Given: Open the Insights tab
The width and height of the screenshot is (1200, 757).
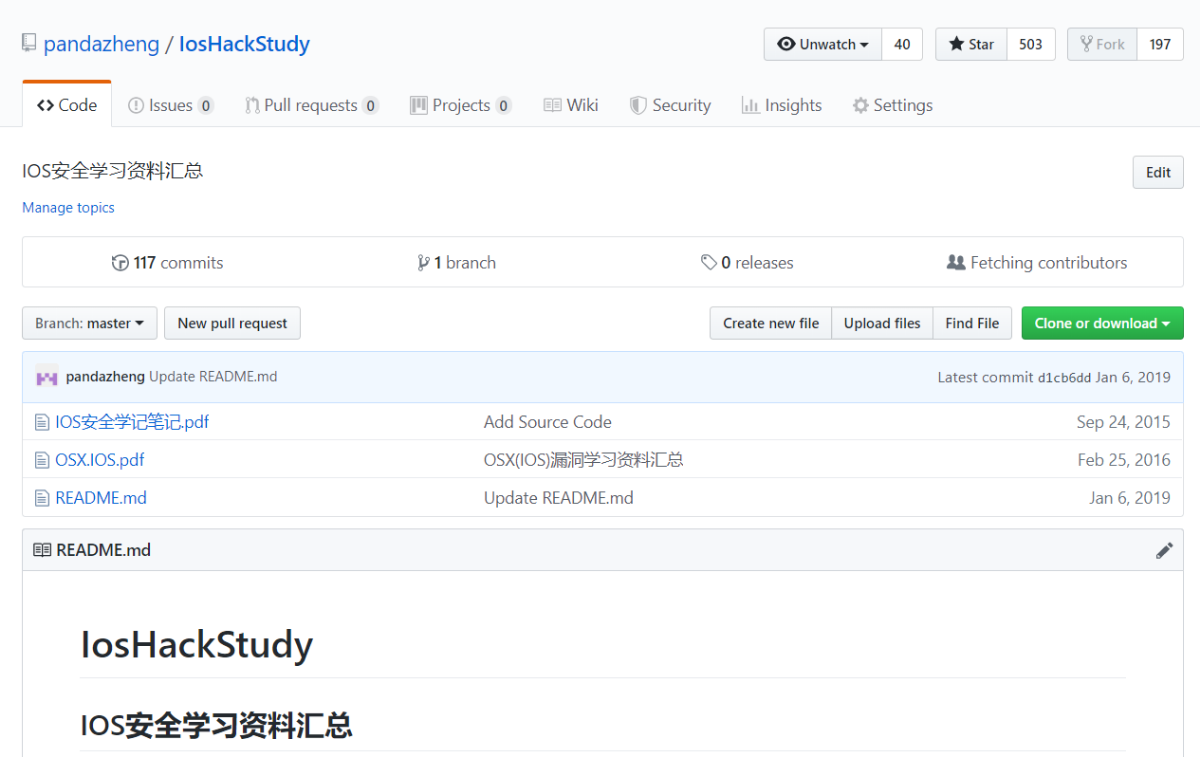Looking at the screenshot, I should (x=782, y=105).
